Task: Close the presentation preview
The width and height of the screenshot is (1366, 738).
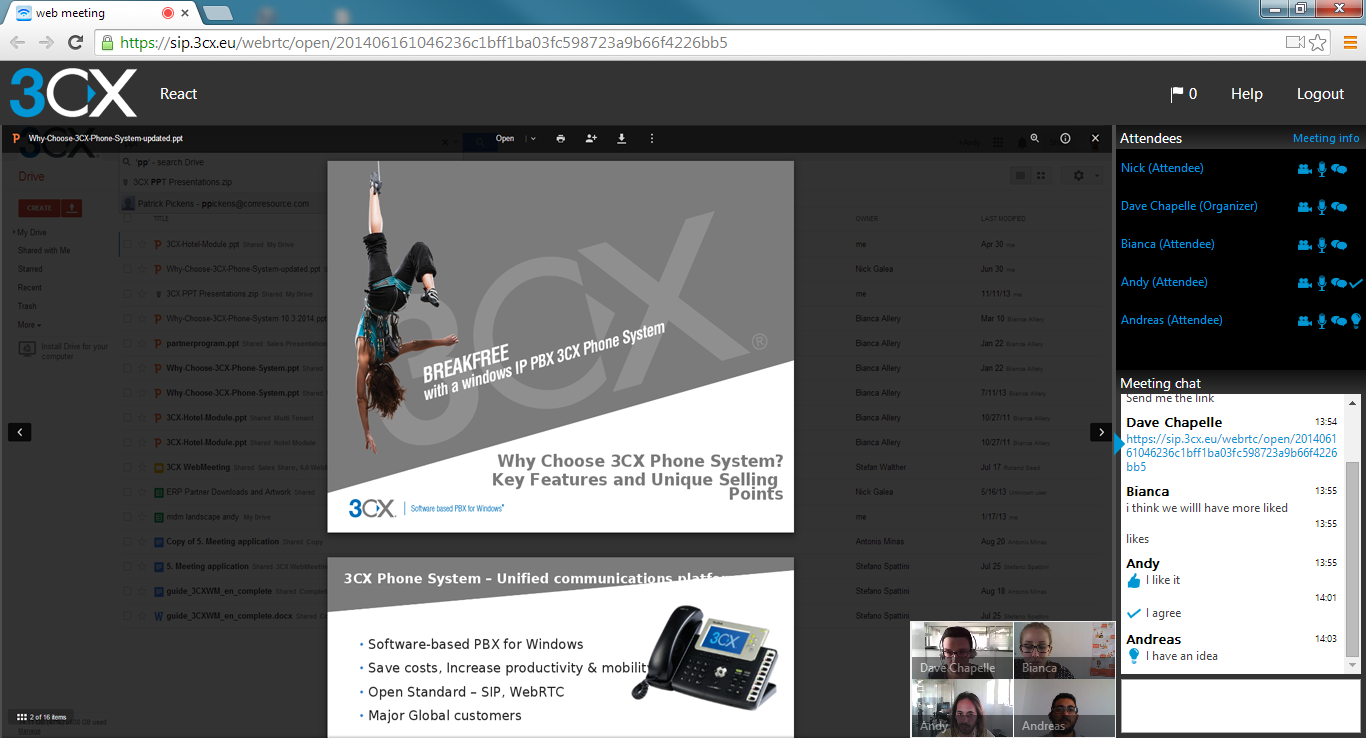Action: (x=1095, y=139)
